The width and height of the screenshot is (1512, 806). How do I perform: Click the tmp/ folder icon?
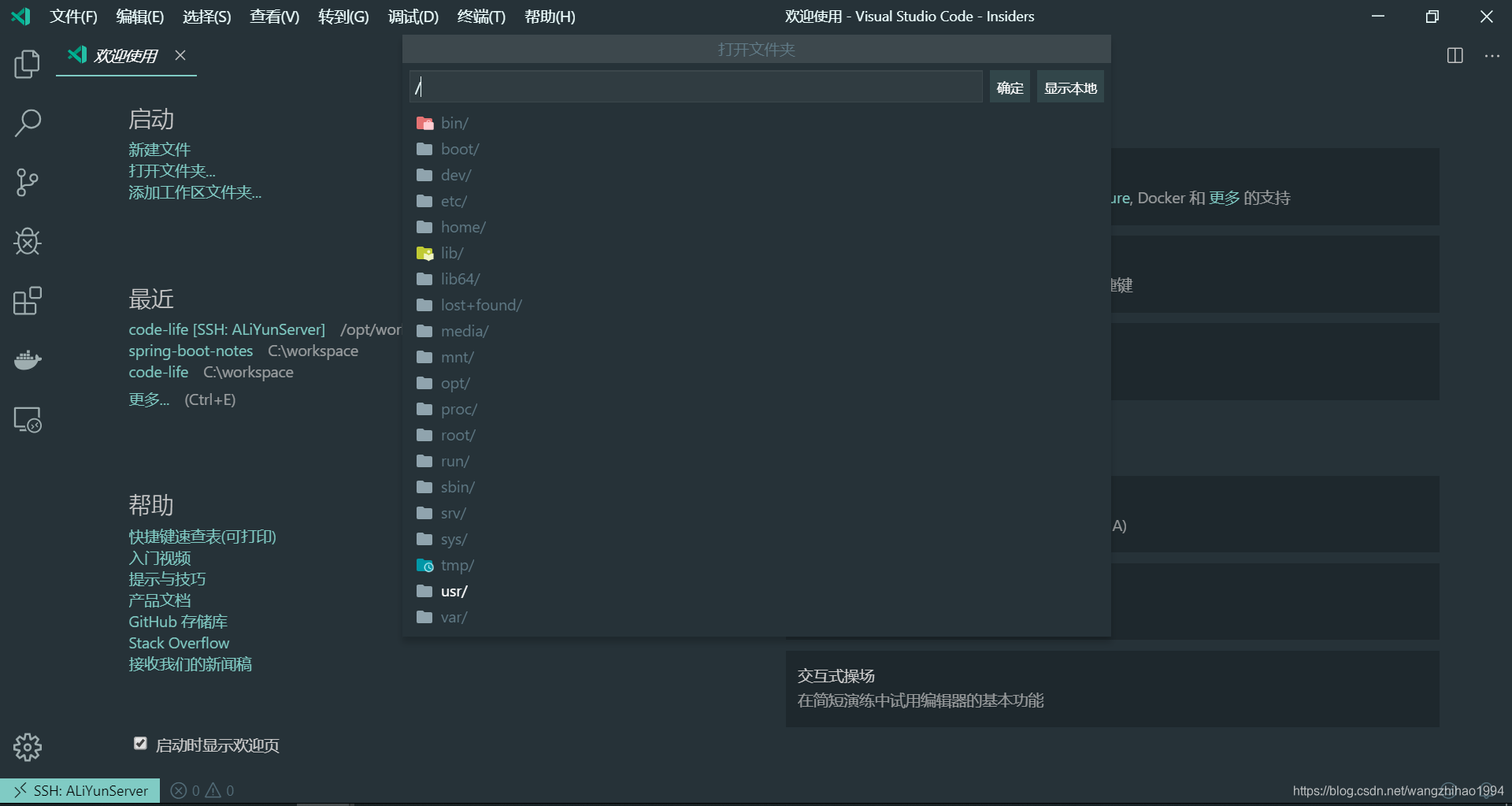point(424,565)
